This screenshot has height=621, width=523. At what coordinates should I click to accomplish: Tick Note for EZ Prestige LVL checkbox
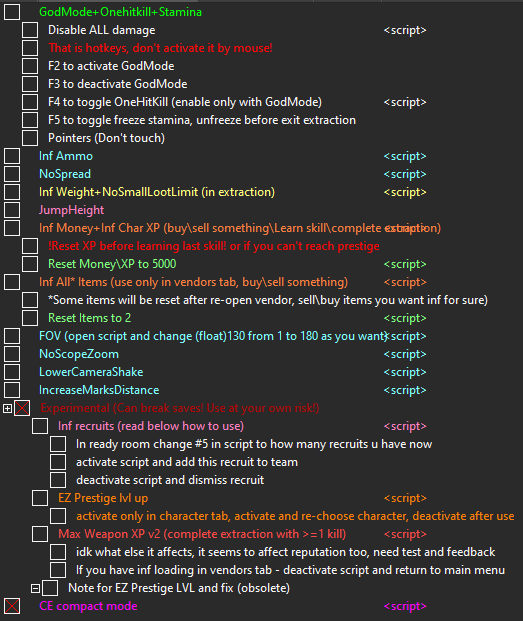(x=50, y=588)
